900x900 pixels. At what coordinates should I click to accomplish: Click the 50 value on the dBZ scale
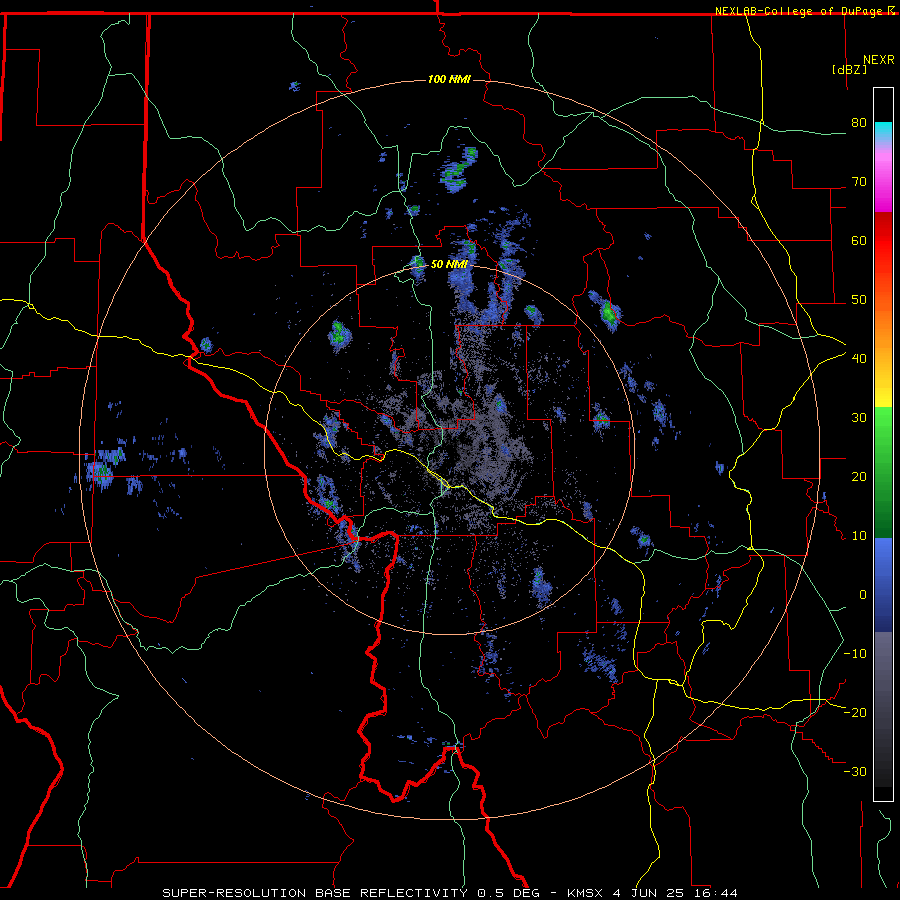859,300
